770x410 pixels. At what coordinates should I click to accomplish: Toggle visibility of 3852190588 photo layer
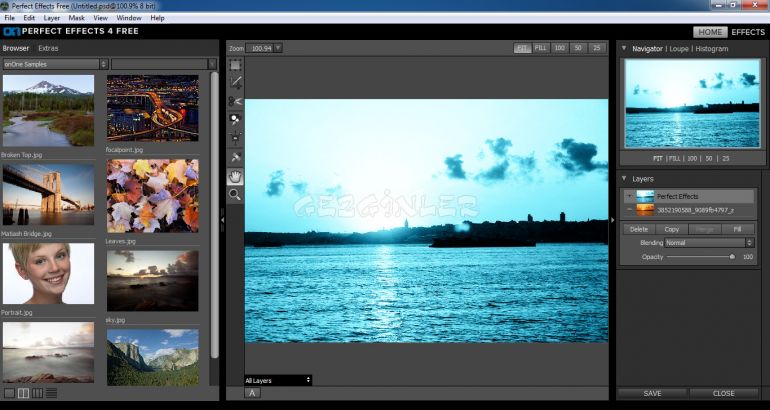(628, 211)
